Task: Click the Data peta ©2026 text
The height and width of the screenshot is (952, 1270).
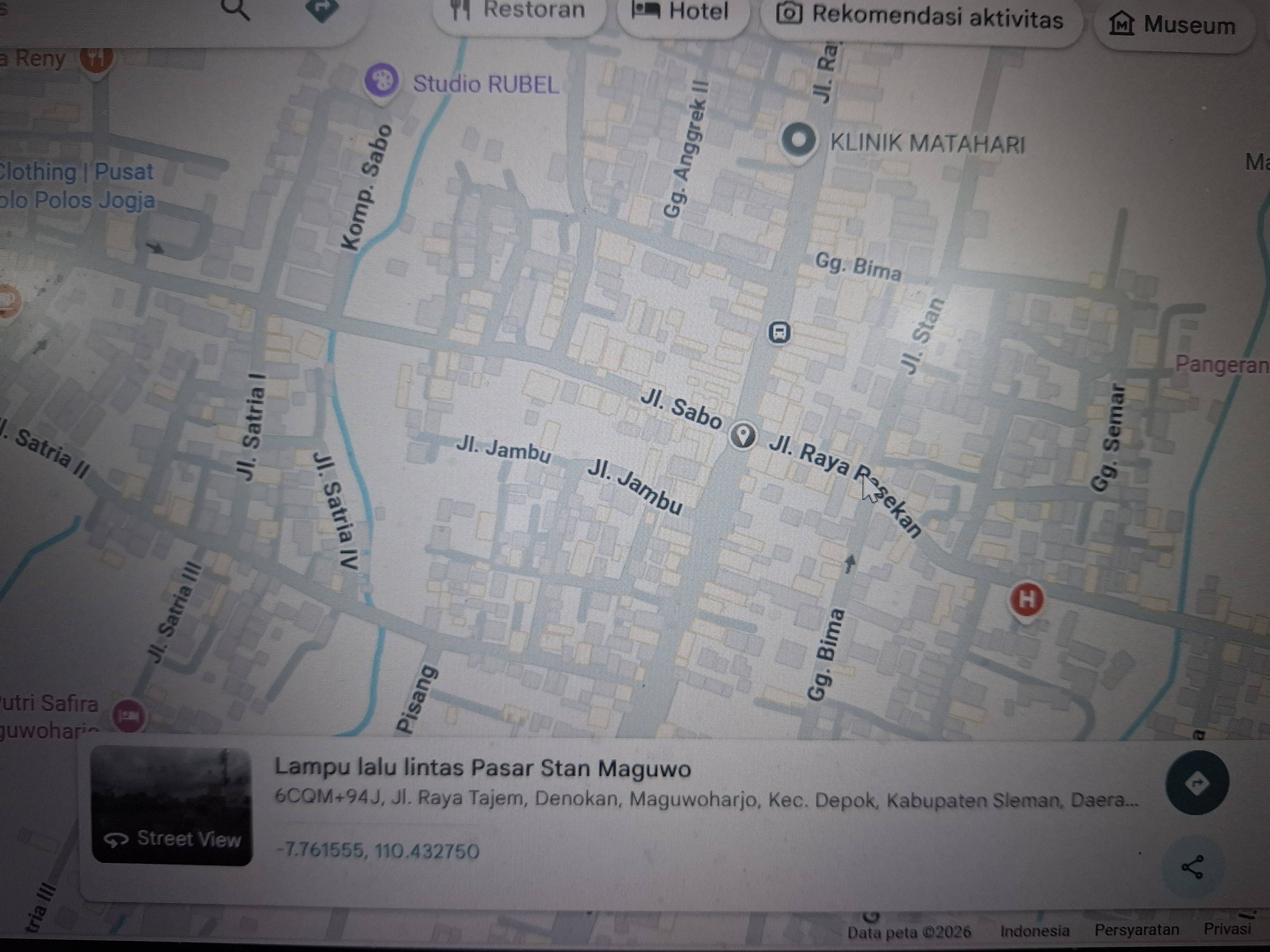Action: [910, 932]
